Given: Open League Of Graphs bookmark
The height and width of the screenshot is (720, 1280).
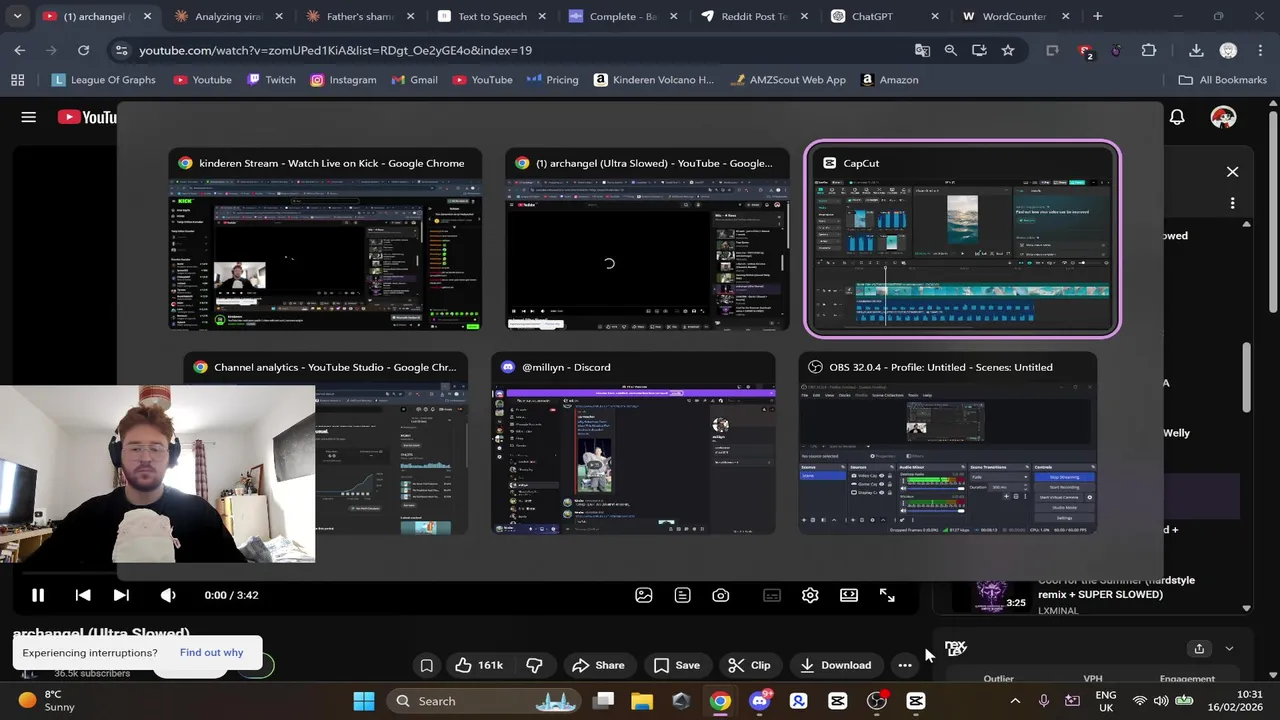Looking at the screenshot, I should 103,80.
